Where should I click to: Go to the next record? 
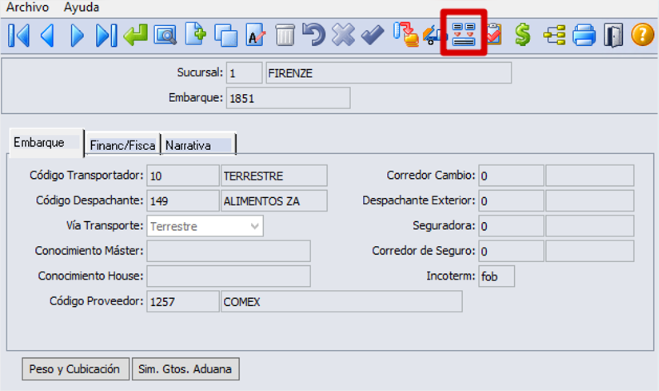[x=77, y=35]
